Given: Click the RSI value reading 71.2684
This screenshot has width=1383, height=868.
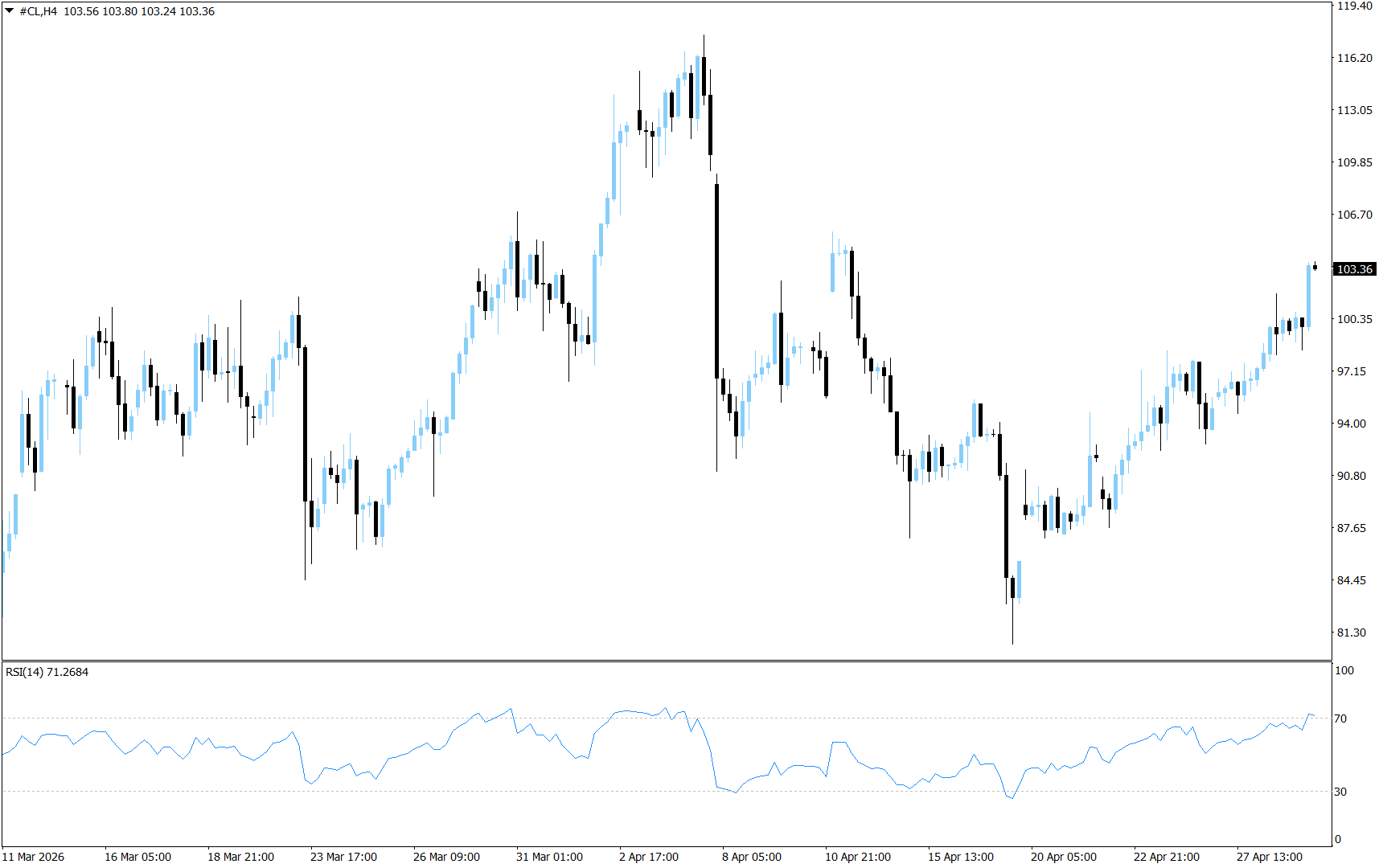Looking at the screenshot, I should [68, 674].
